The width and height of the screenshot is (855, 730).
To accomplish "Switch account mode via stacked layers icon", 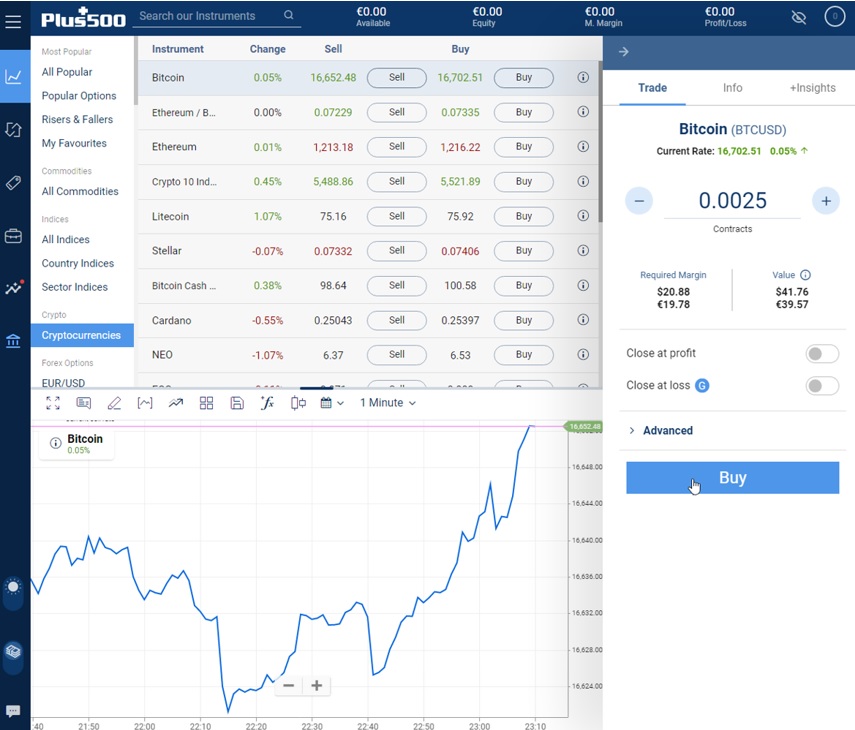I will click(13, 651).
